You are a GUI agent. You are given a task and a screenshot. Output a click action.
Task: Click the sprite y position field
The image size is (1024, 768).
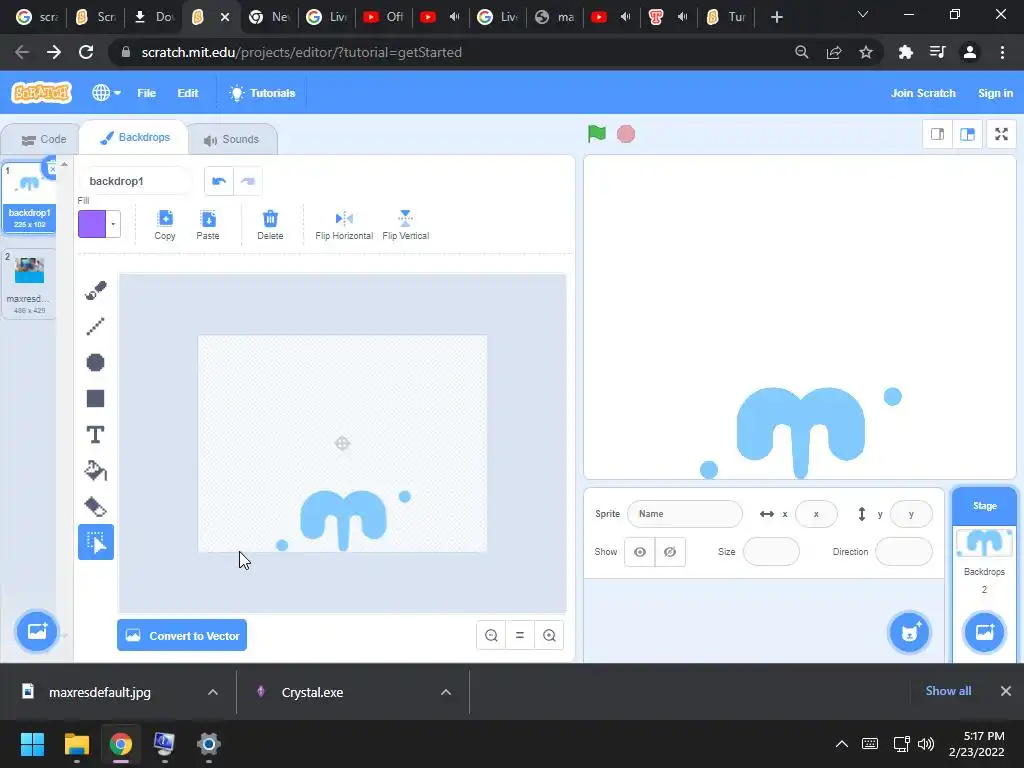pos(911,514)
